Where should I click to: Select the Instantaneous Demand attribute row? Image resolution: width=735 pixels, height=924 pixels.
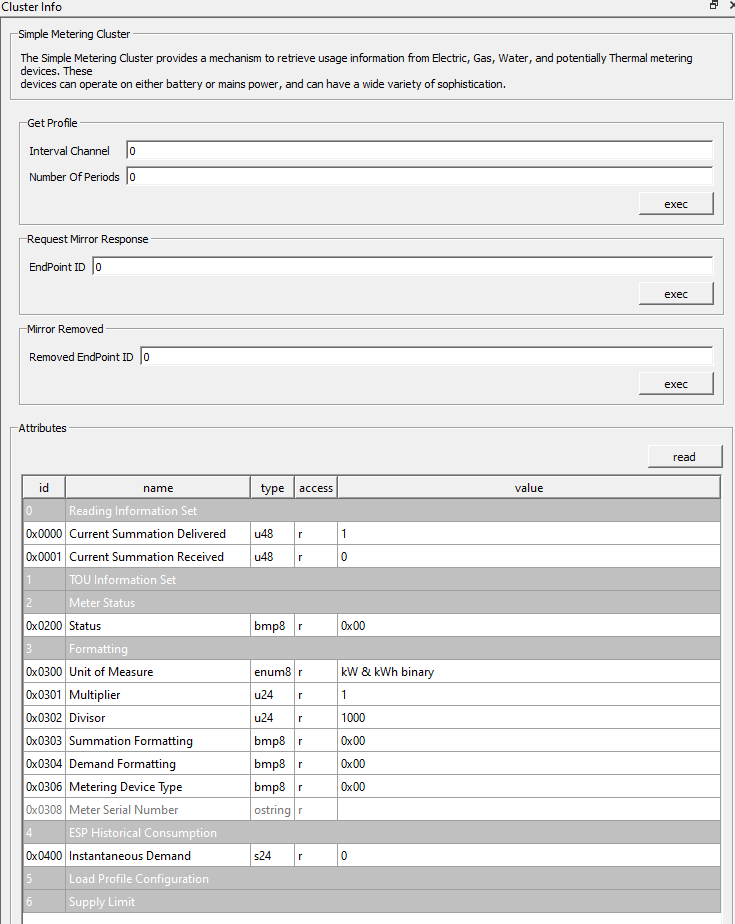click(x=157, y=855)
